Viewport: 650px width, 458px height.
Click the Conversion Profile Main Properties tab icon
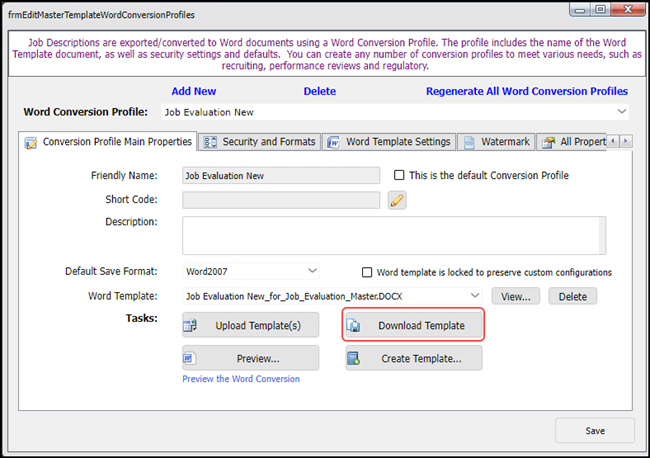coord(31,143)
